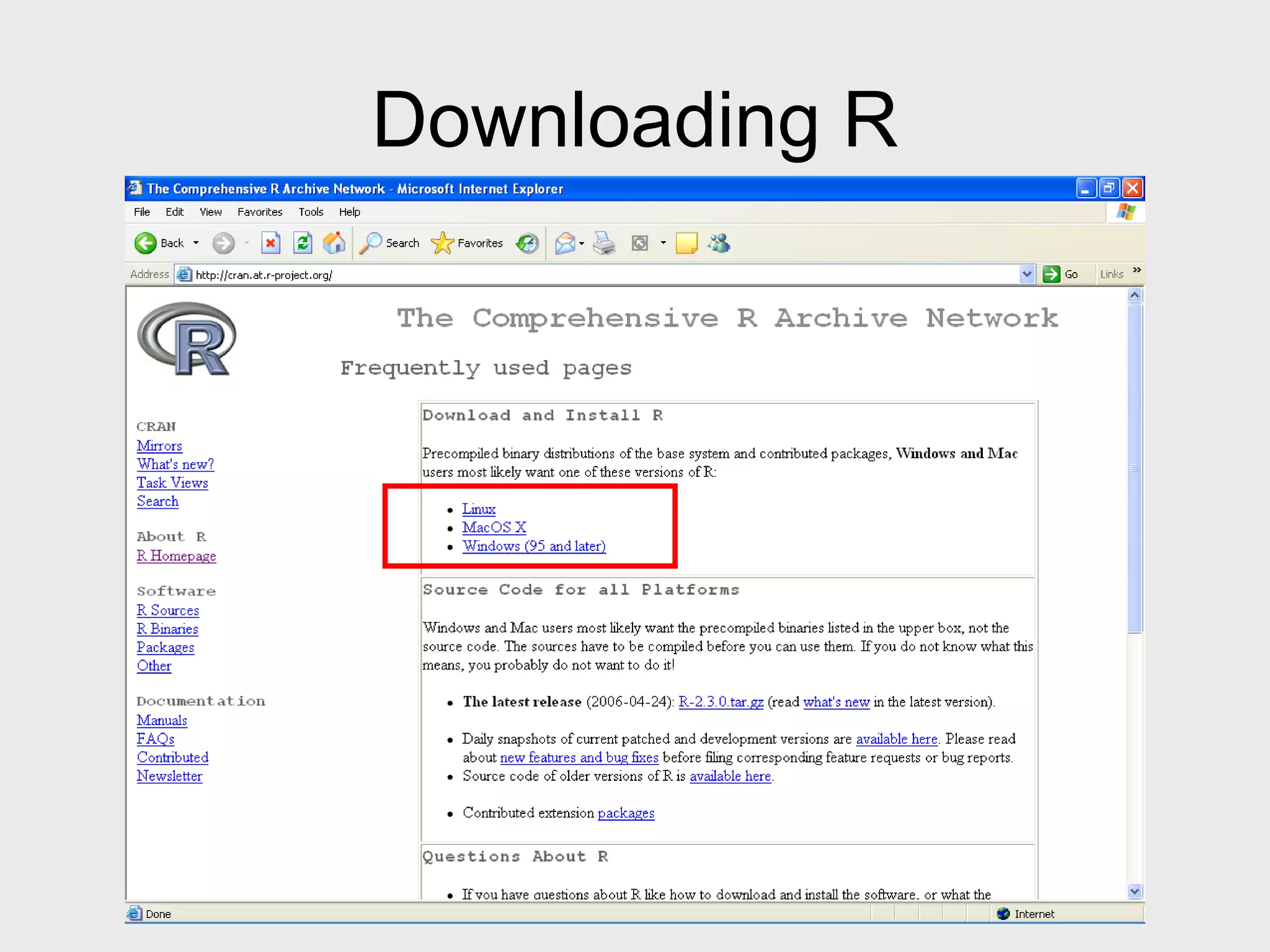Open the FAQs link

(155, 739)
